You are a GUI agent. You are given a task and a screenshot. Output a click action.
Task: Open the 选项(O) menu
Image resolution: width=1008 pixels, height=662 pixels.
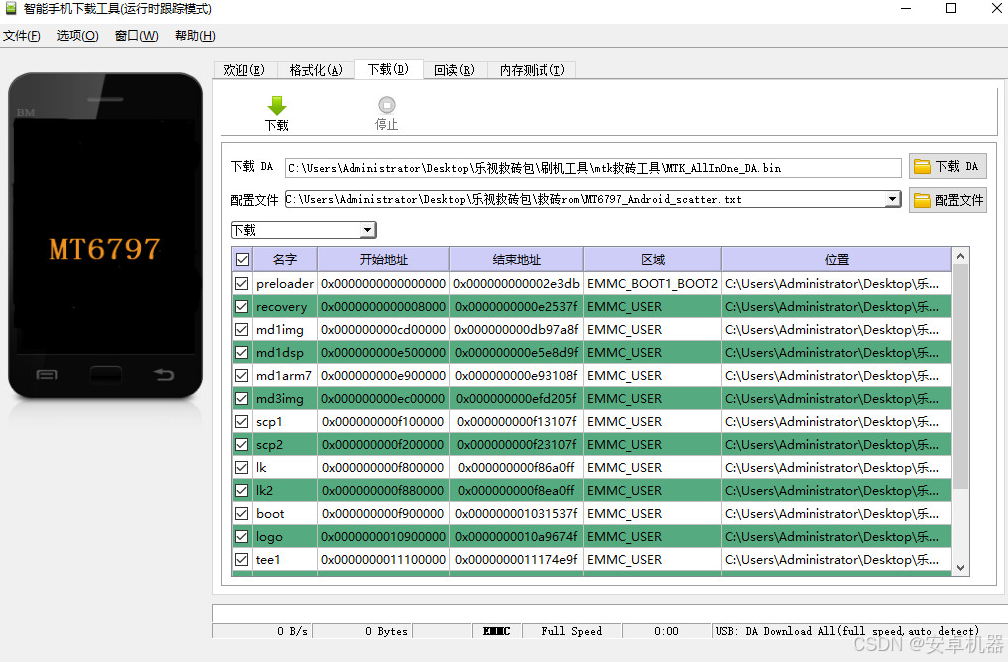tap(77, 36)
